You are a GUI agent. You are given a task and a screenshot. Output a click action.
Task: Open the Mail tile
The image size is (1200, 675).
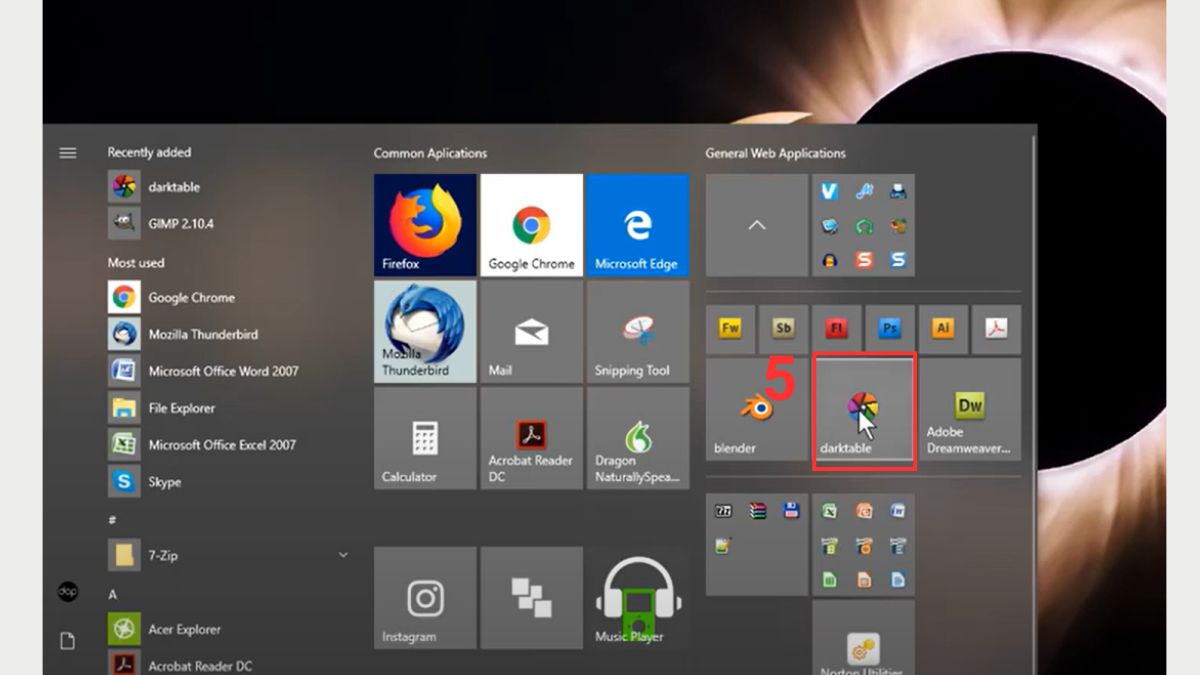pos(531,332)
